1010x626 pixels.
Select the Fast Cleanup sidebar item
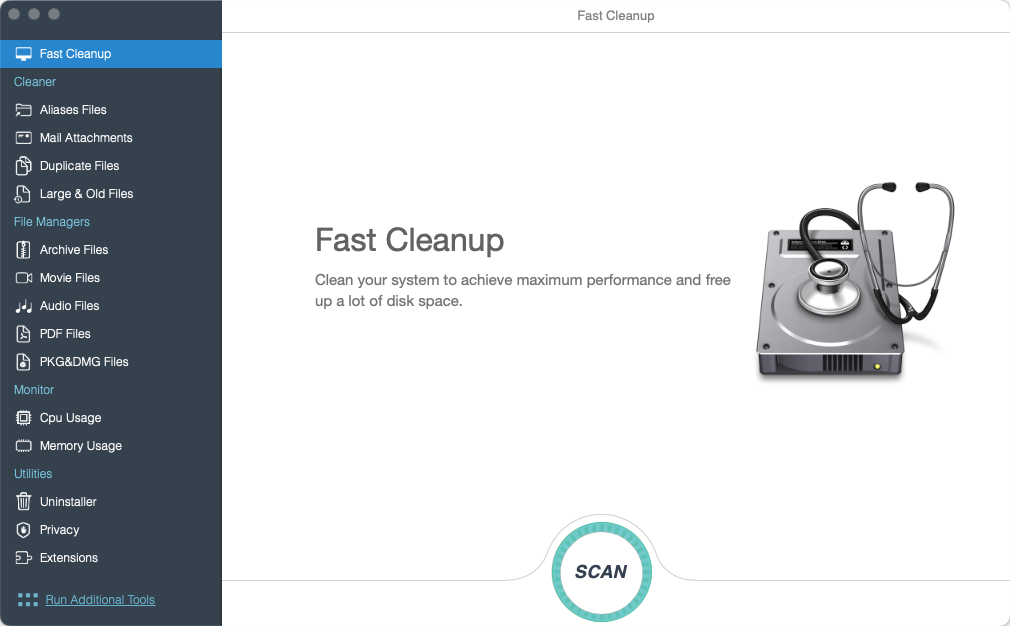[x=75, y=54]
